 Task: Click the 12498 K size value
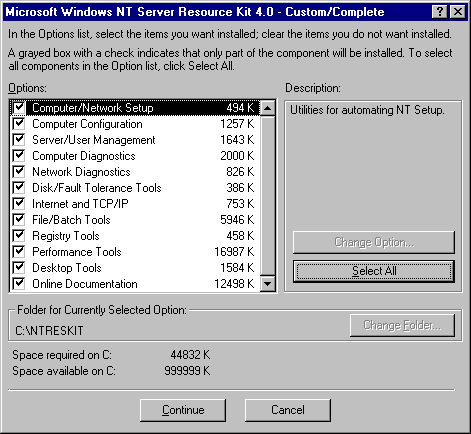234,284
